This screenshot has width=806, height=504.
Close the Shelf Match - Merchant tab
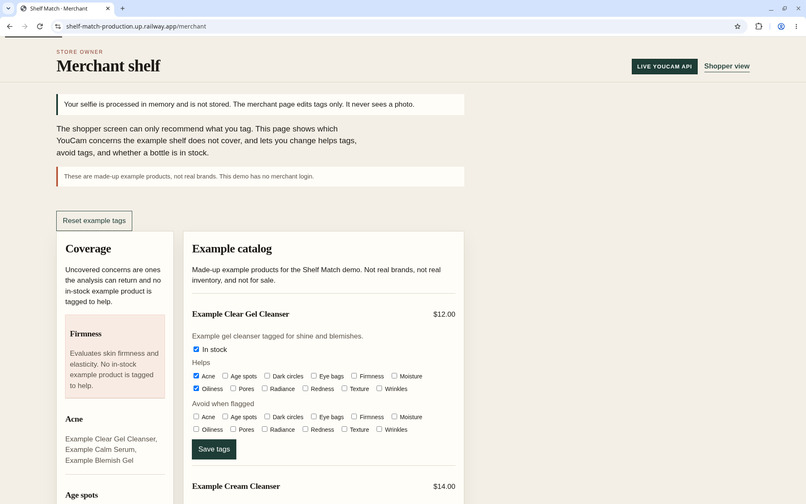(107, 8)
